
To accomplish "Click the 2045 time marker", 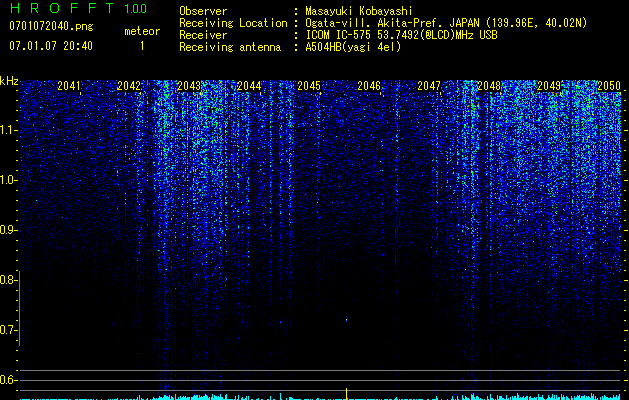I will coord(309,86).
